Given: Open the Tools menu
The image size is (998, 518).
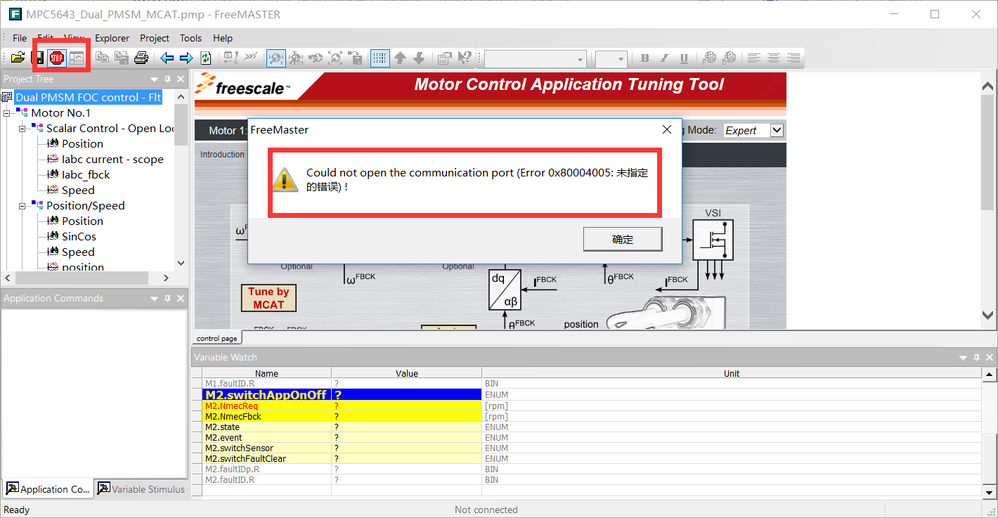Looking at the screenshot, I should tap(190, 38).
